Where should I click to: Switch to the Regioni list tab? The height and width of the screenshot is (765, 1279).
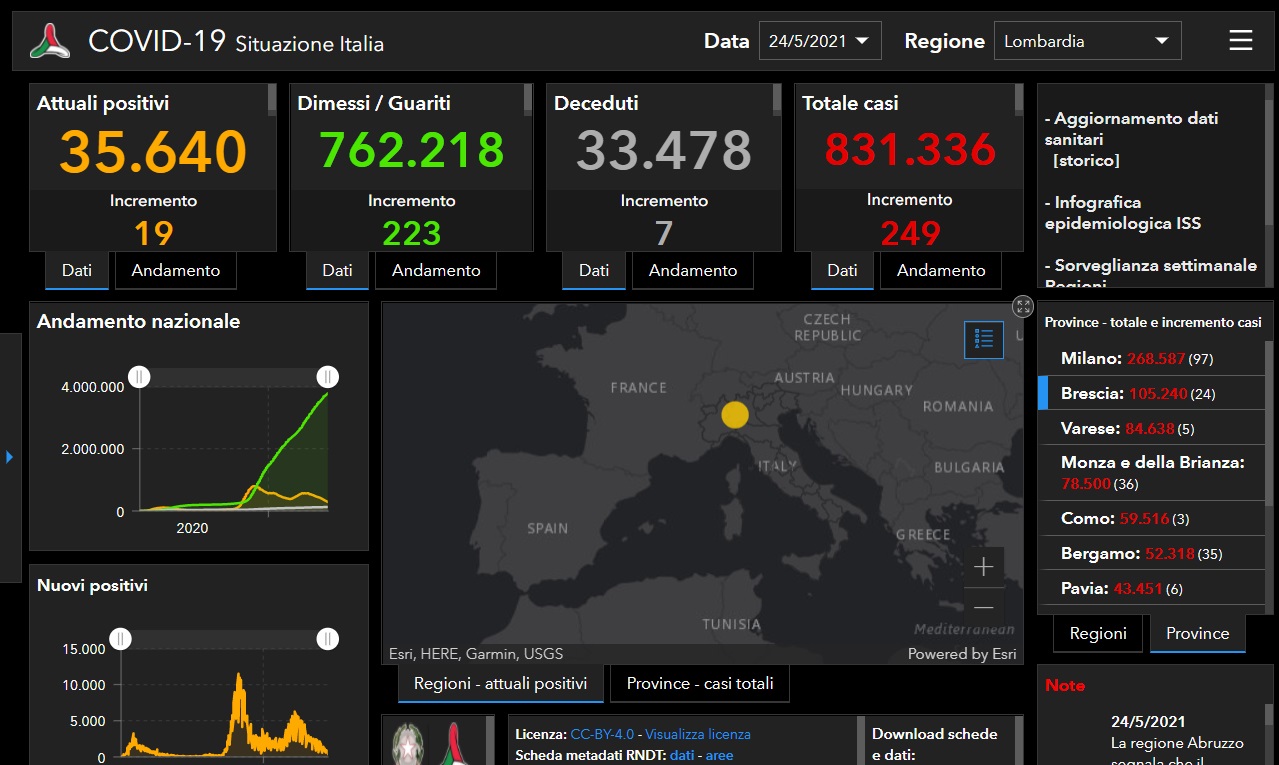pyautogui.click(x=1097, y=633)
